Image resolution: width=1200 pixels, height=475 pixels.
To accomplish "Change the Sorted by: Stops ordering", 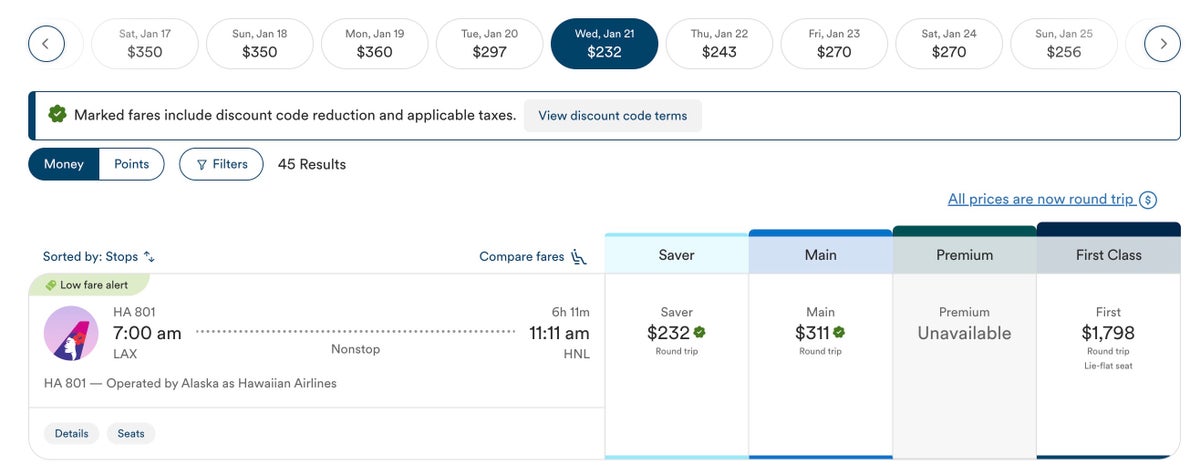I will point(98,257).
